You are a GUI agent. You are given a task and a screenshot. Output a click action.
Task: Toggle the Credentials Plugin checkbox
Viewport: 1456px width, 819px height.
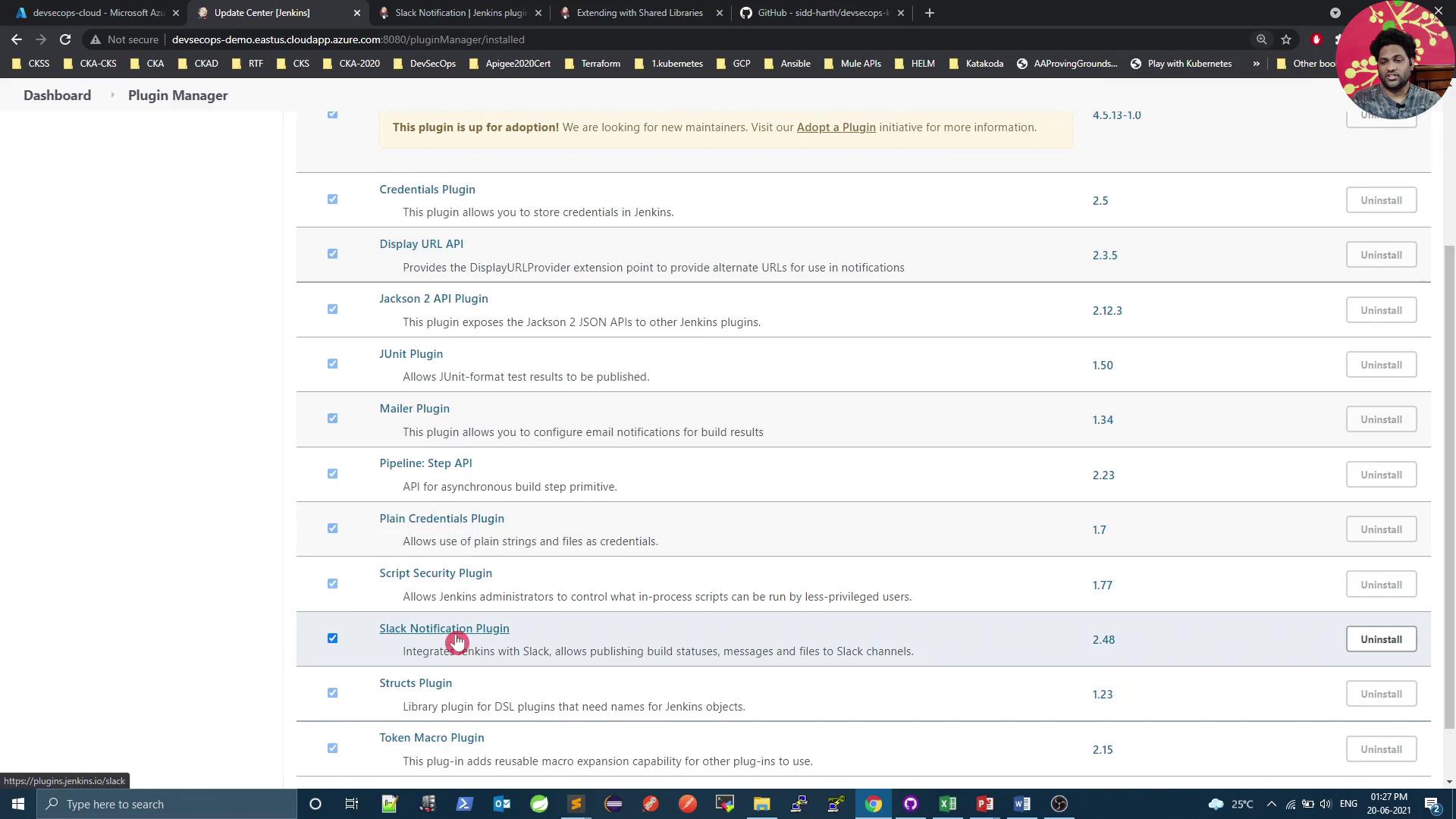(332, 199)
